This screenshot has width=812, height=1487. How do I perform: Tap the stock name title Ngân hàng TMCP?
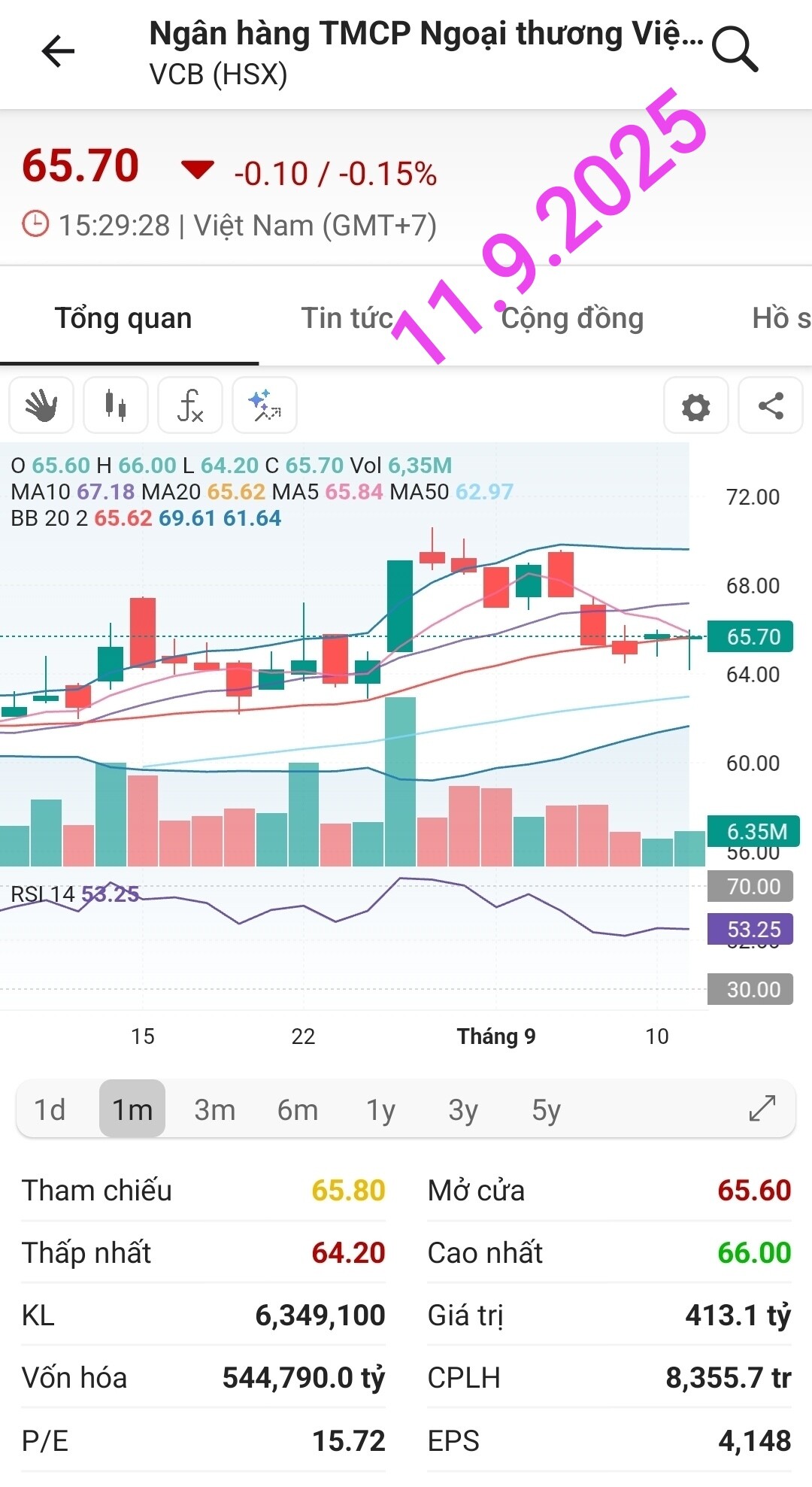(x=426, y=34)
